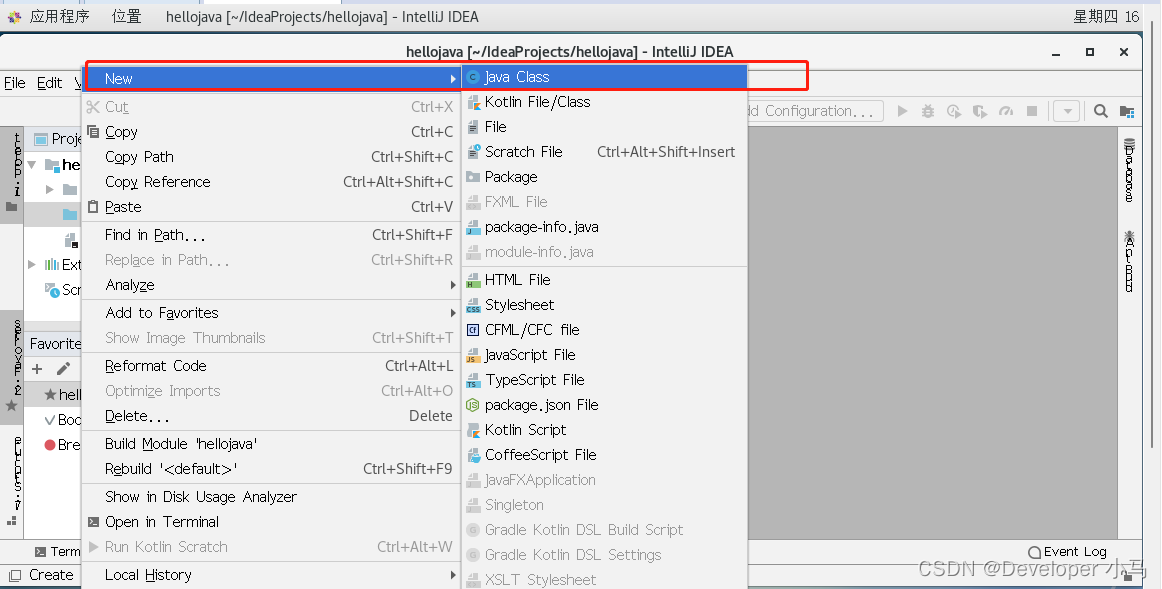Choose Reformat Code option
This screenshot has width=1162, height=589.
coord(271,366)
